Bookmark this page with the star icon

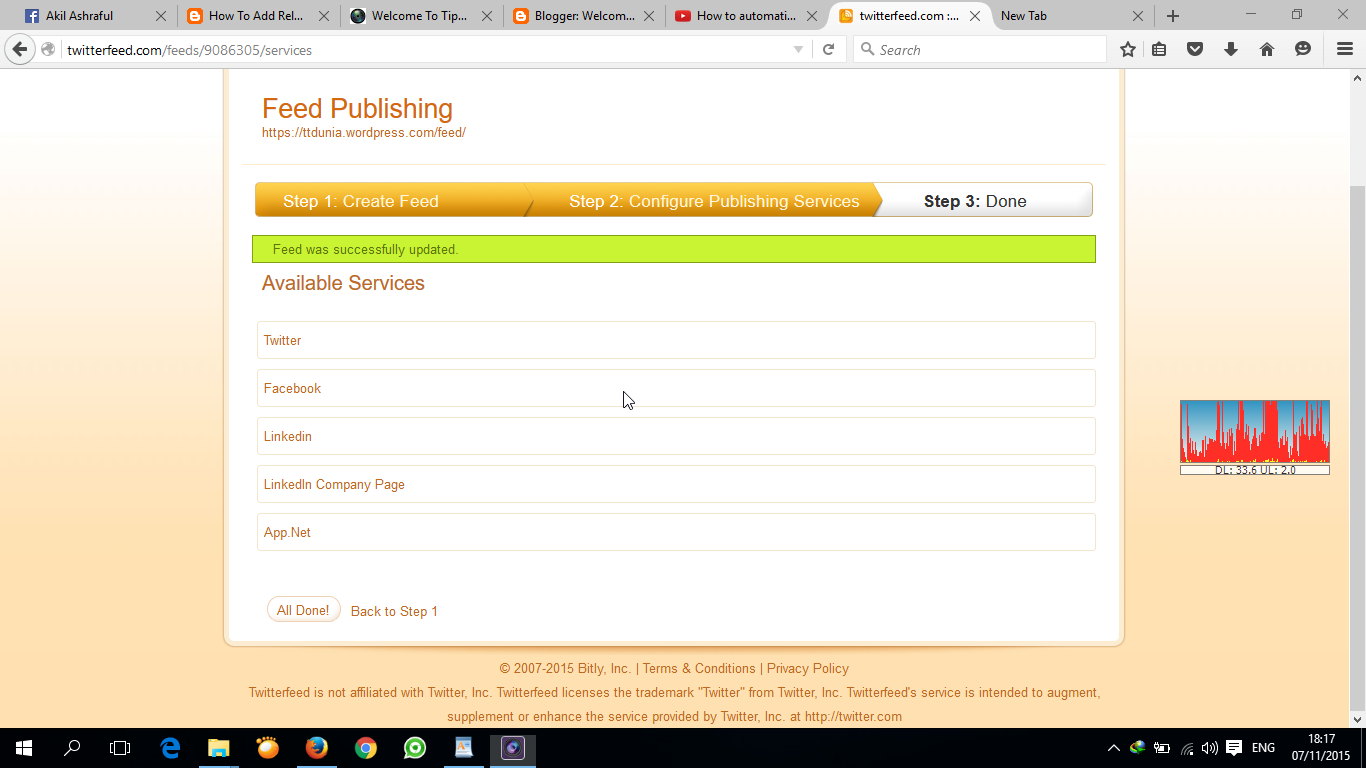click(1128, 49)
